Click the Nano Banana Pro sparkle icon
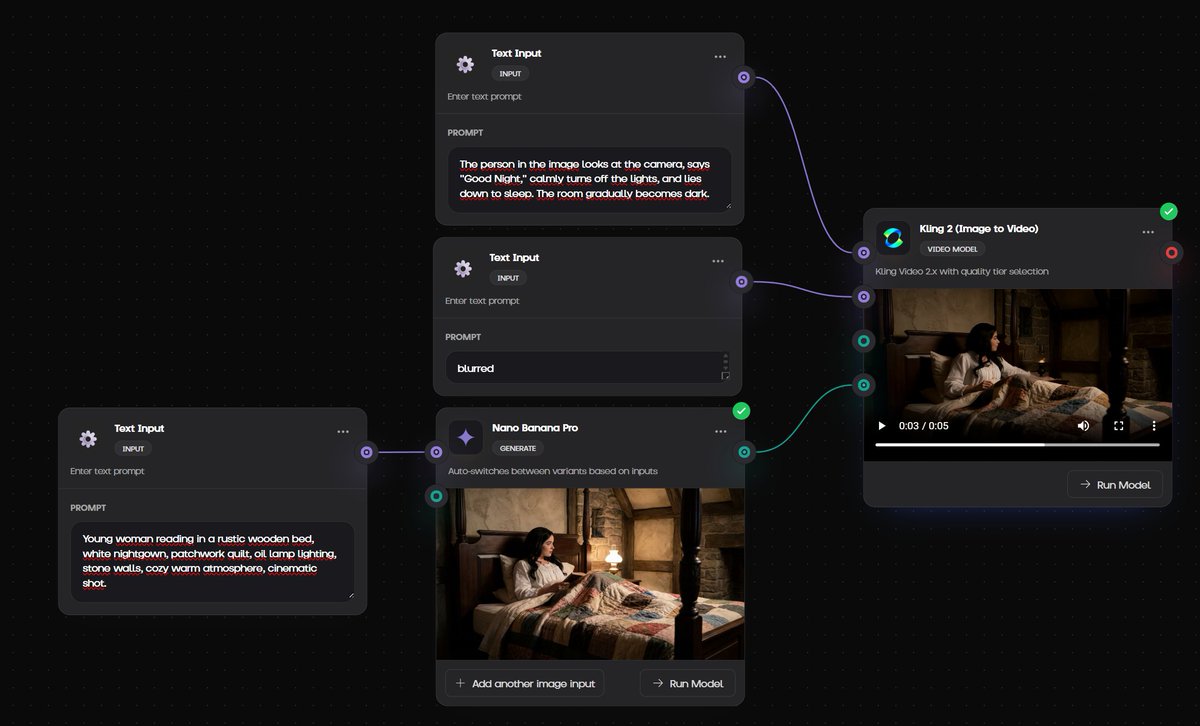1200x726 pixels. pyautogui.click(x=465, y=437)
